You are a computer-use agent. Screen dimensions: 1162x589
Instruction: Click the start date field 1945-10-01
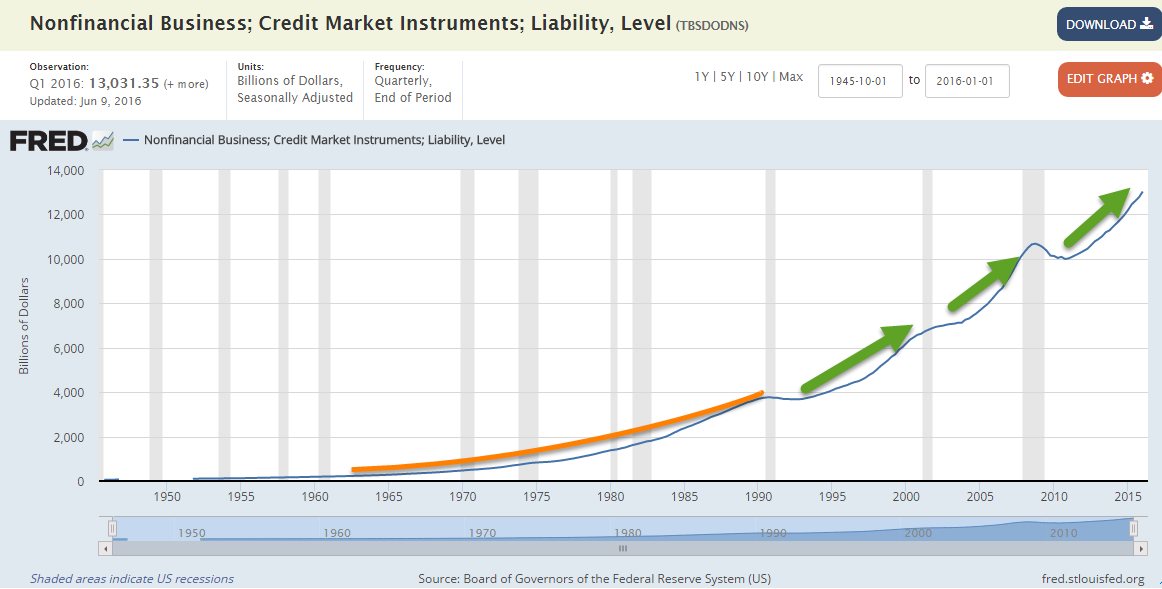click(x=860, y=81)
